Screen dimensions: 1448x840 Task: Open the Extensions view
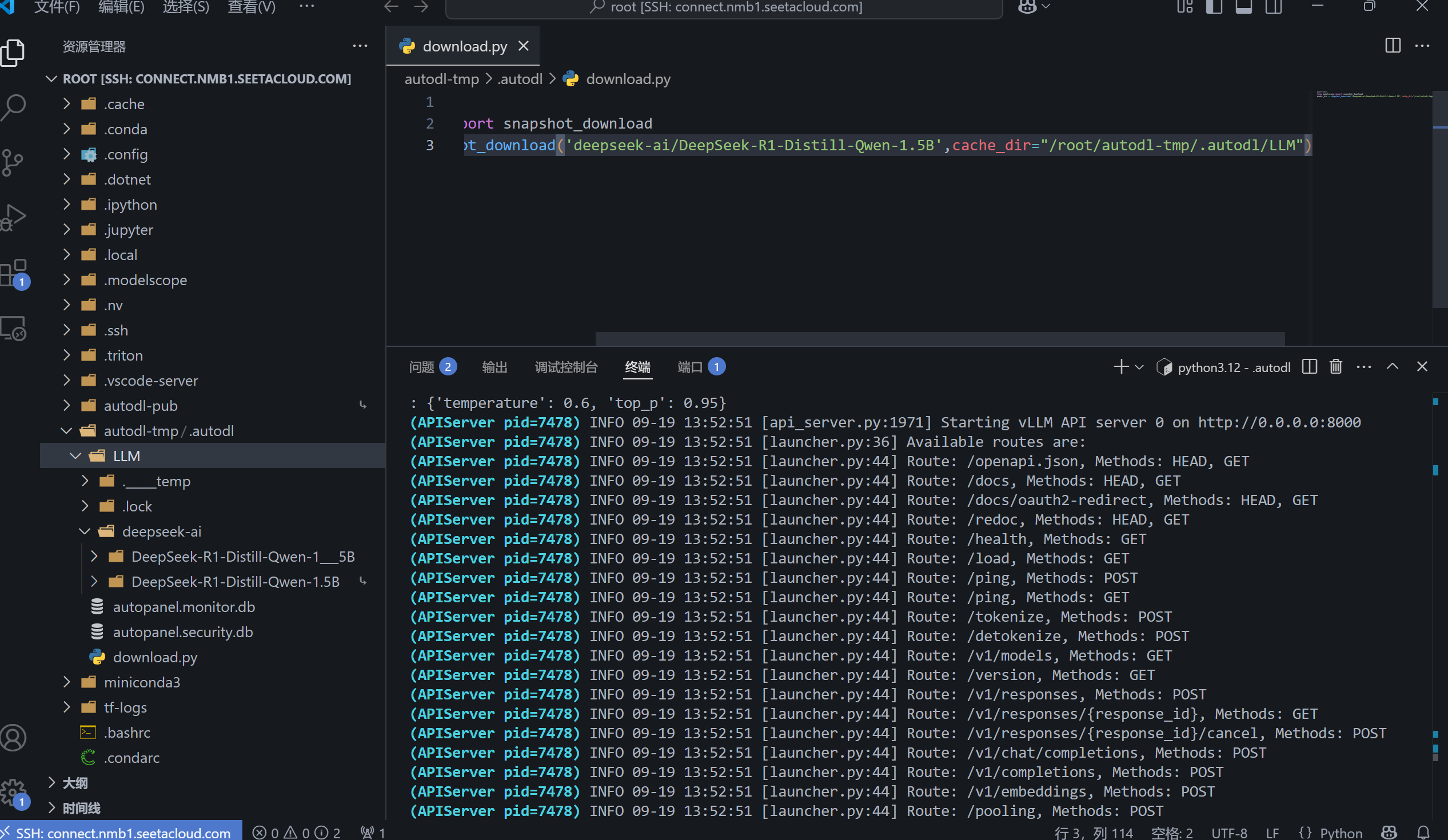(x=14, y=273)
